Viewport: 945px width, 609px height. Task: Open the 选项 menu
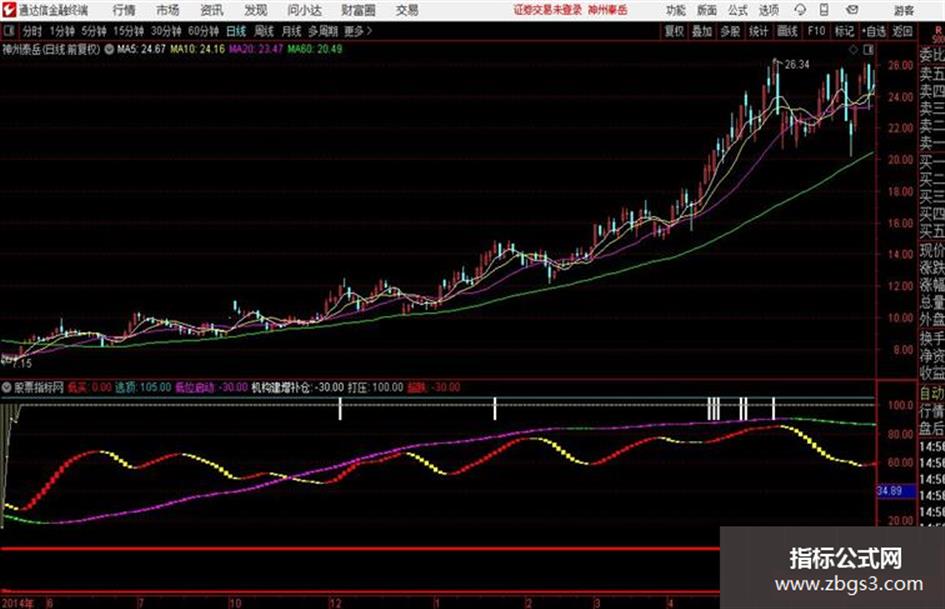[768, 10]
